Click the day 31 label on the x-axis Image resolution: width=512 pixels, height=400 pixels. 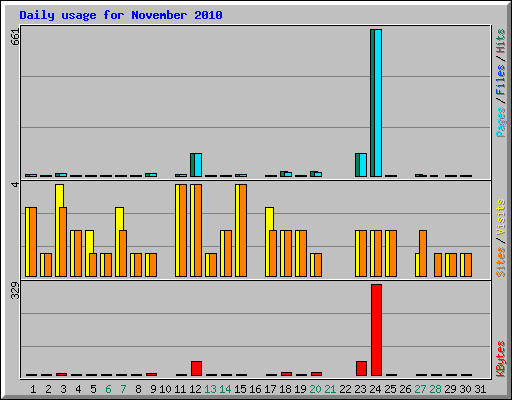(x=480, y=389)
